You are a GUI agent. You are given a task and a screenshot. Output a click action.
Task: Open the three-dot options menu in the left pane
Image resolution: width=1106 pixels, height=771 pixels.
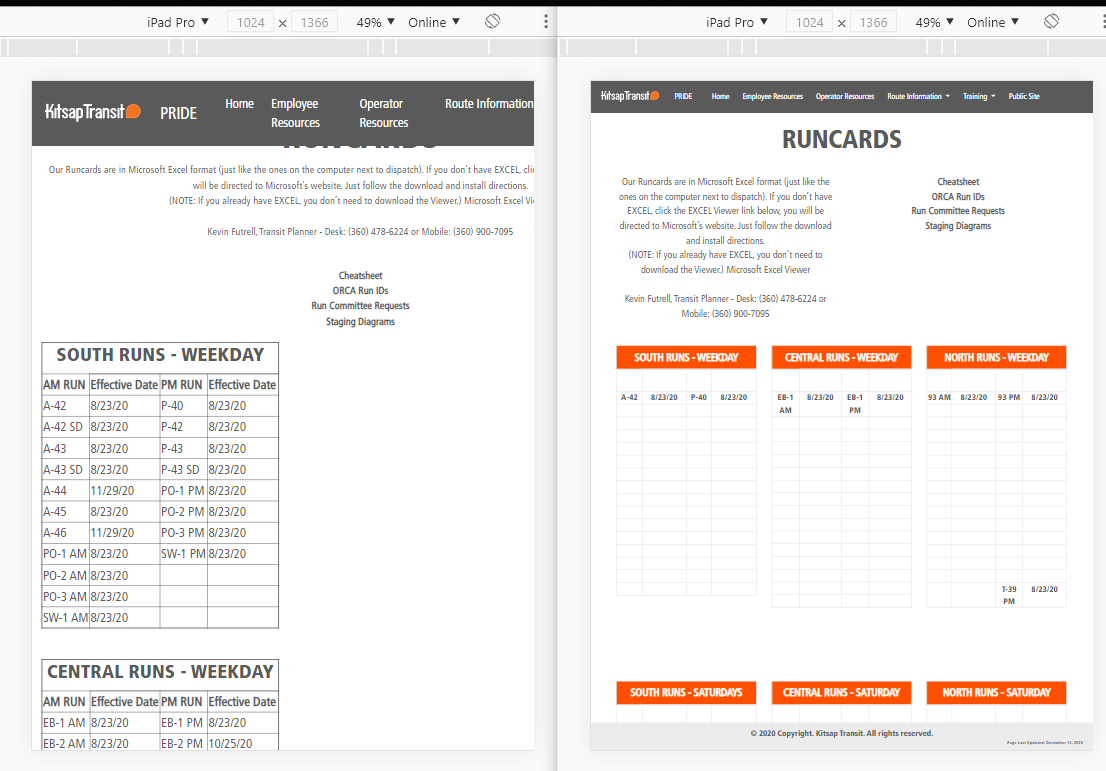545,22
